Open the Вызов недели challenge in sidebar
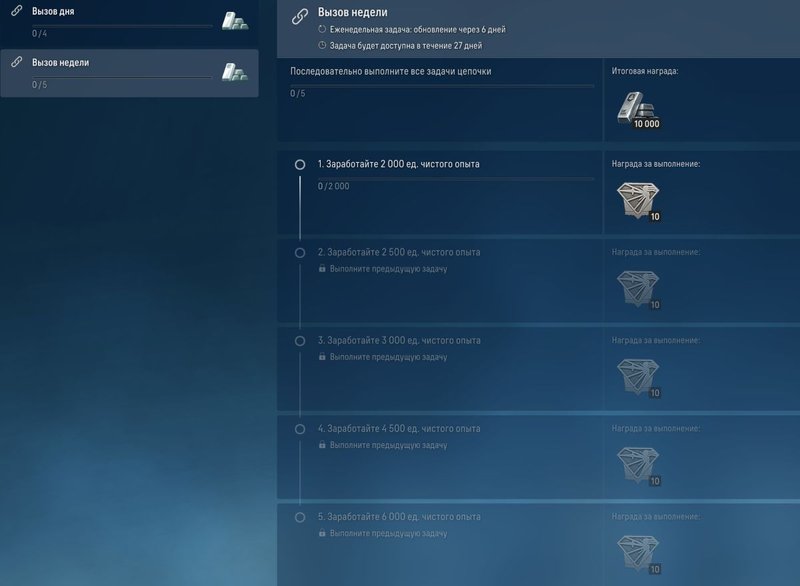800x586 pixels. [120, 72]
